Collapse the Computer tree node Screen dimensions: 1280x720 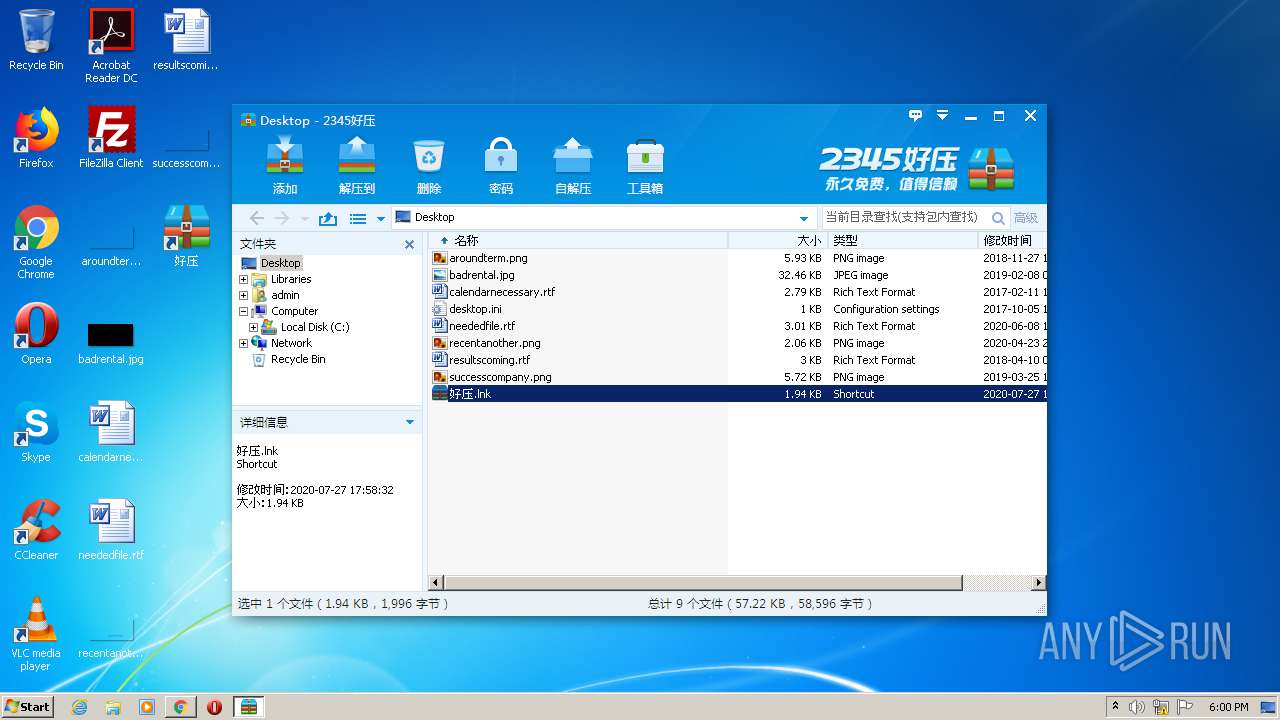pyautogui.click(x=243, y=311)
